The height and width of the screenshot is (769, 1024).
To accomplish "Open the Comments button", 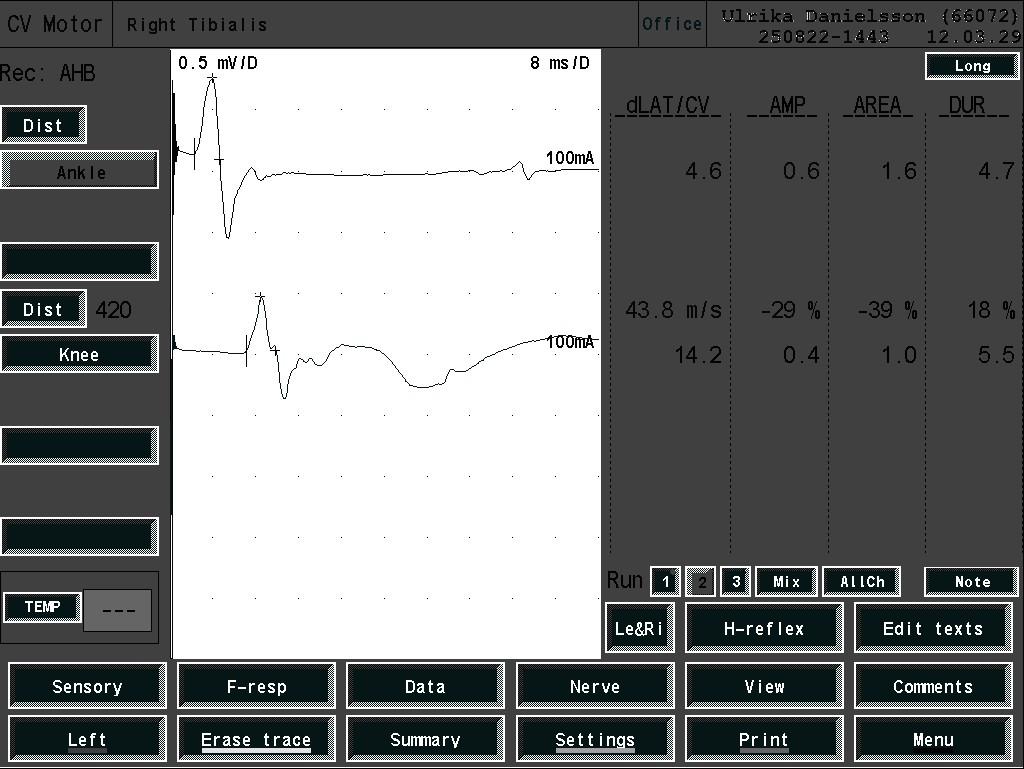I will [933, 686].
